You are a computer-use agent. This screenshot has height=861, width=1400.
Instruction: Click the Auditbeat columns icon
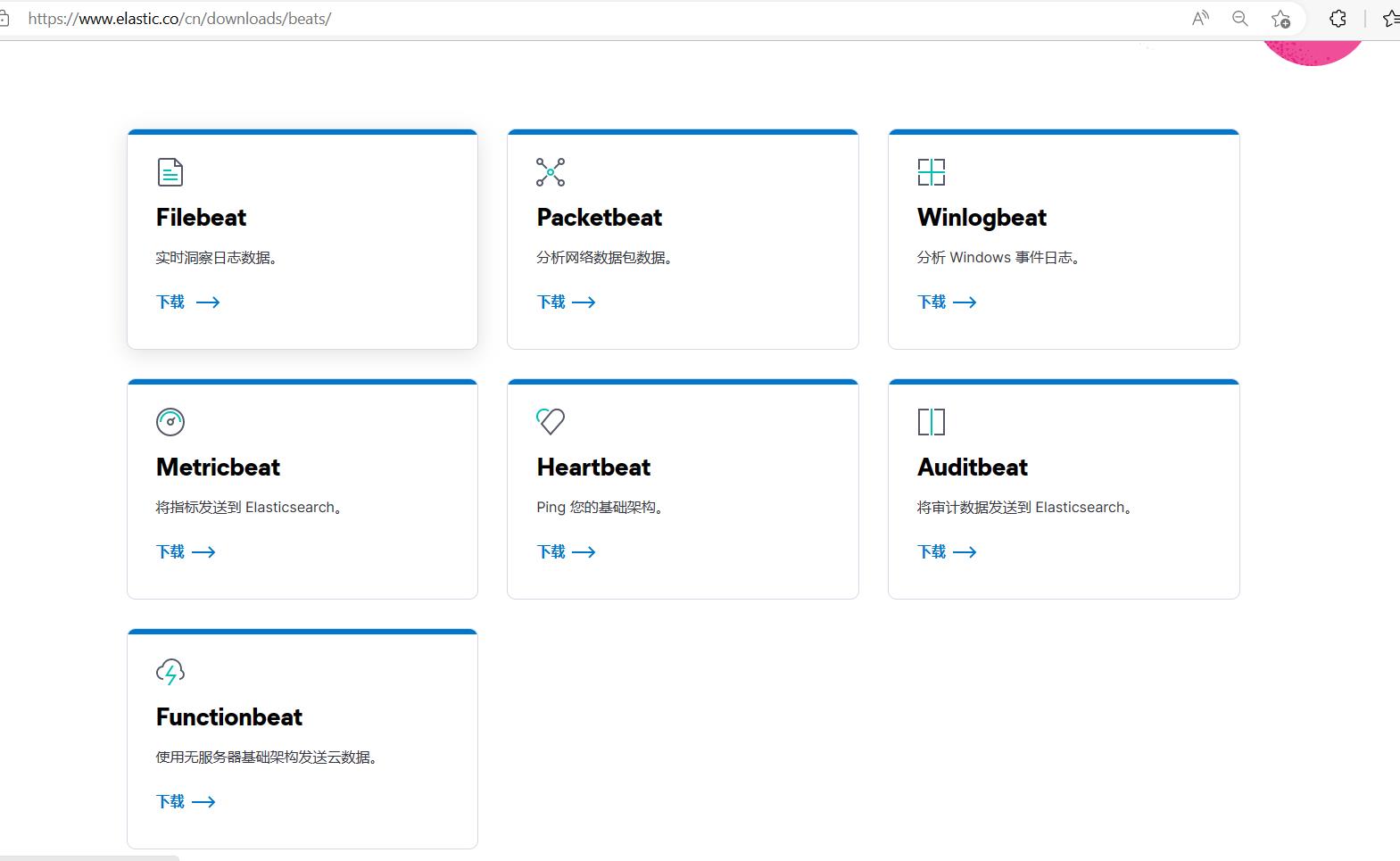(x=932, y=422)
